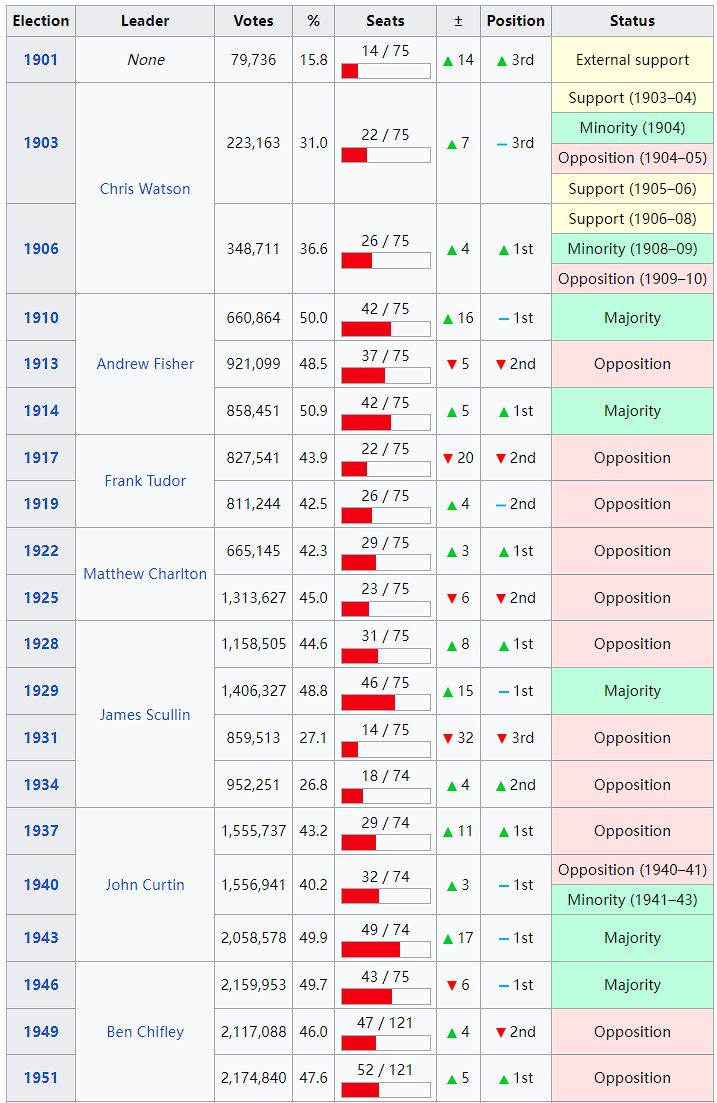
Task: Click the Election column header
Action: click(41, 21)
